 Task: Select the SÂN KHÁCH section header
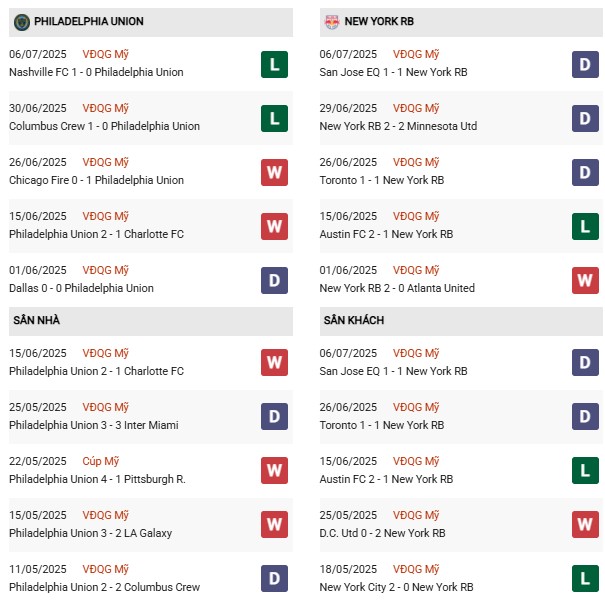point(353,320)
